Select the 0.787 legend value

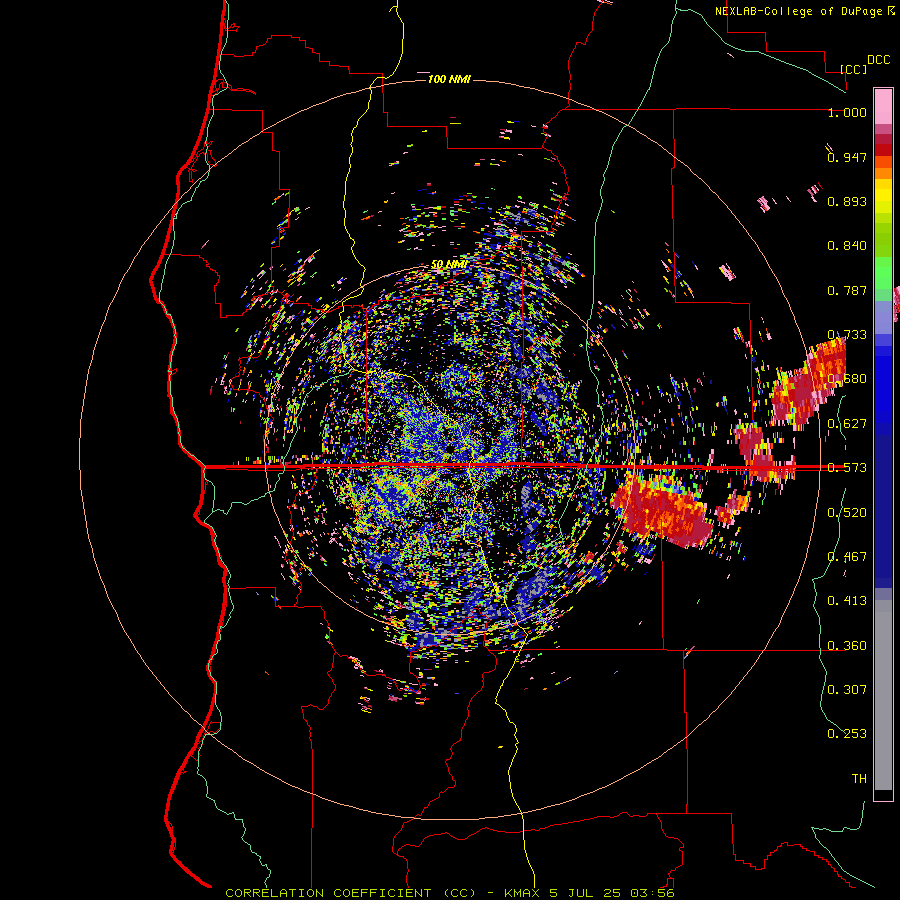point(847,290)
